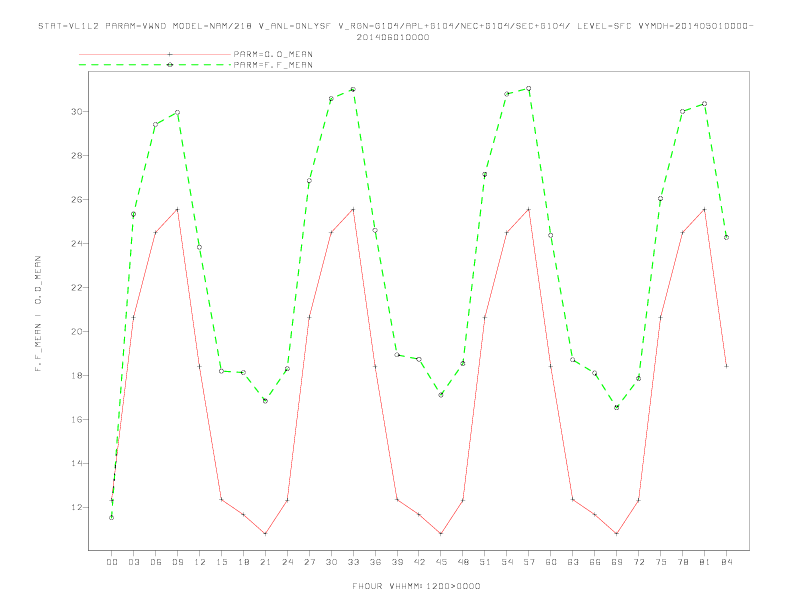792x612 pixels.
Task: Select the green dashed legend line sample
Action: coord(155,65)
